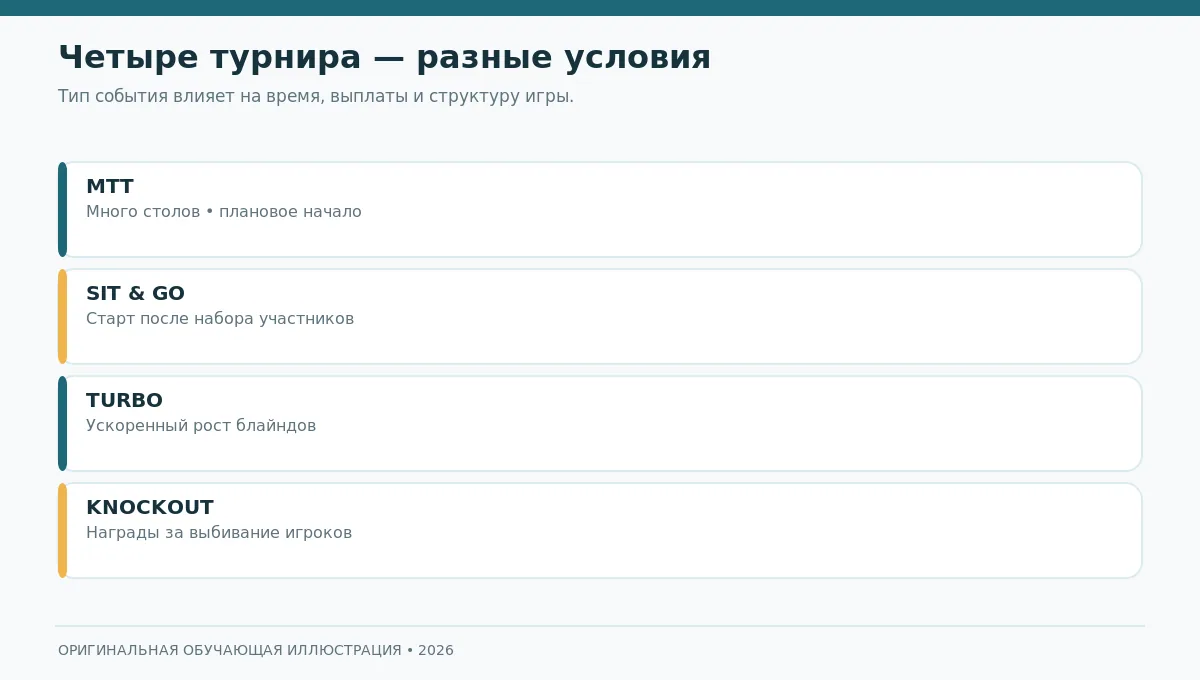Click "Награды за выбивание игроков" text
This screenshot has width=1200, height=680.
pyautogui.click(x=219, y=533)
